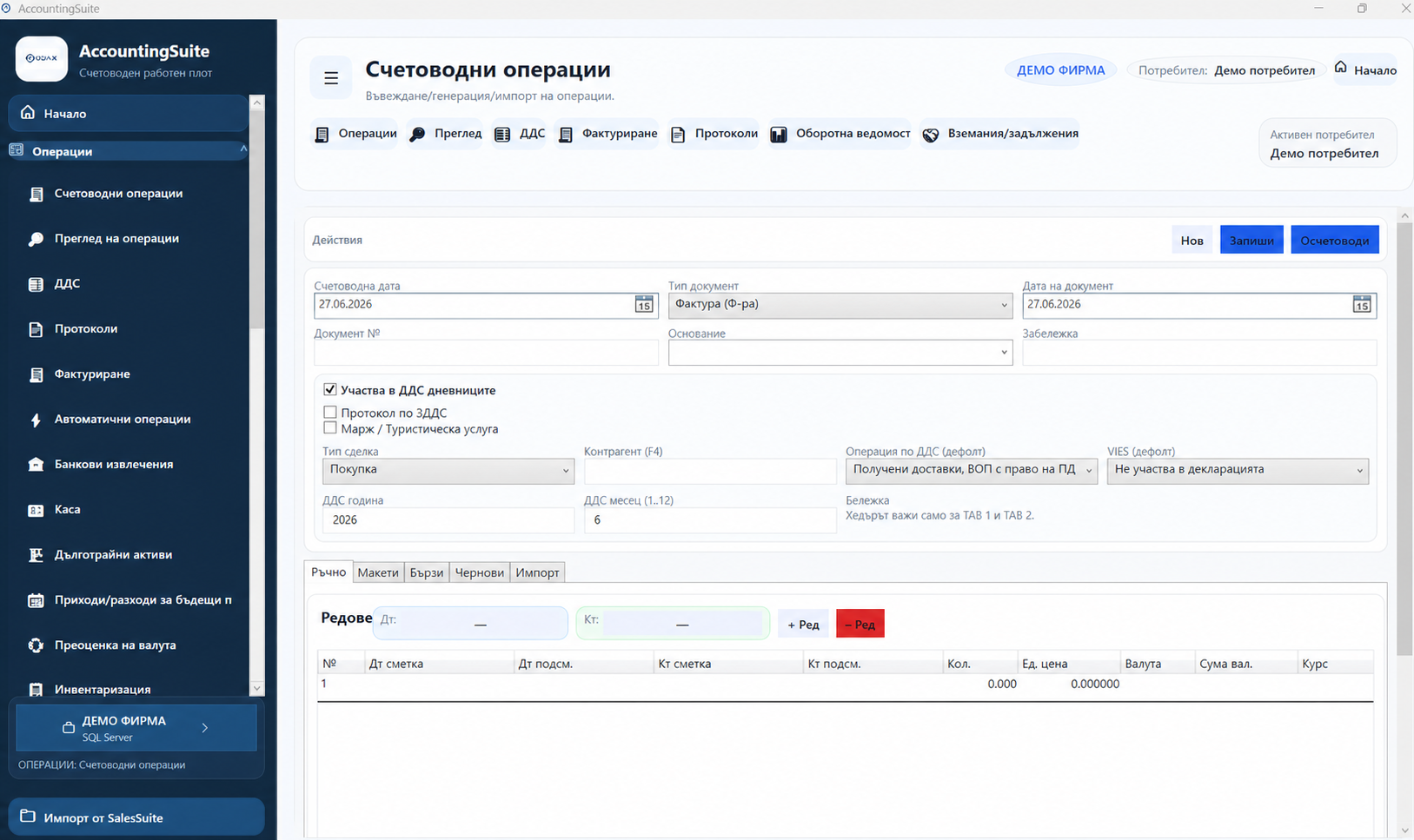The width and height of the screenshot is (1414, 840).
Task: Click the Преглед magnifier icon in toolbar
Action: point(418,135)
